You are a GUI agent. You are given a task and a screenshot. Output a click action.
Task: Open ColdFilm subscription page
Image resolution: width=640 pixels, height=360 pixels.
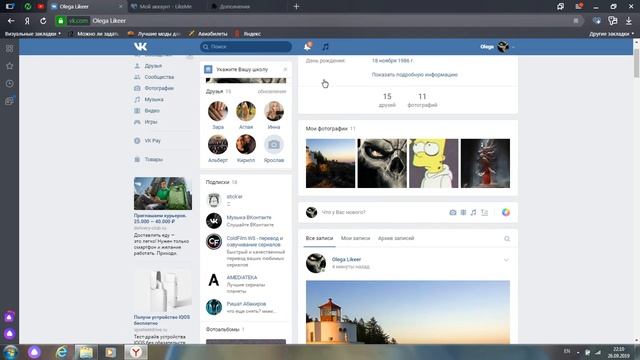click(255, 241)
